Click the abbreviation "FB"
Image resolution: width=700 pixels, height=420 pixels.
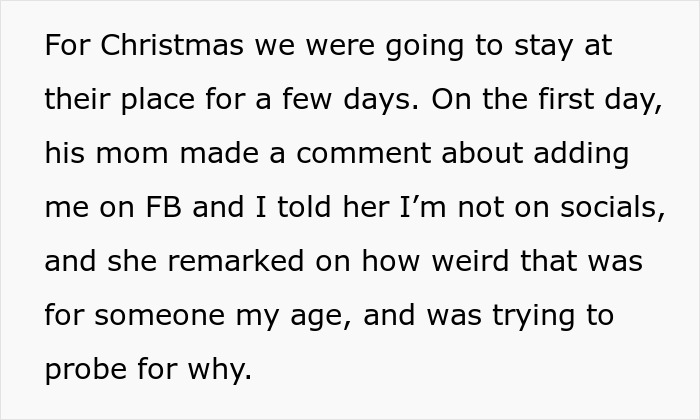point(174,208)
